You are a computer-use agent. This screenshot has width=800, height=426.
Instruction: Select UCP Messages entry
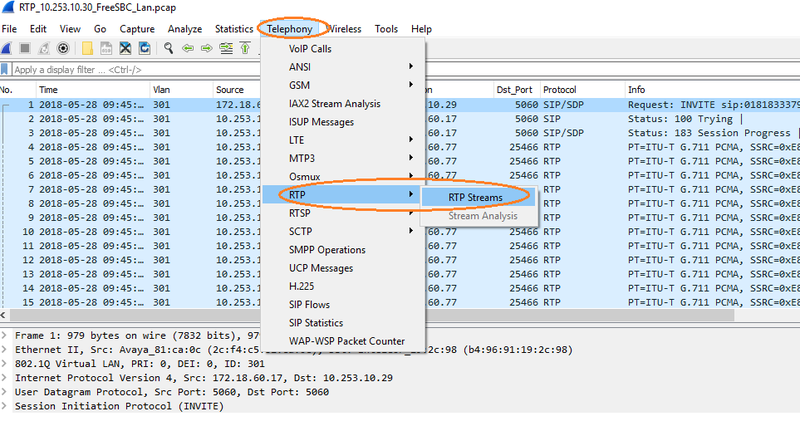pyautogui.click(x=343, y=268)
